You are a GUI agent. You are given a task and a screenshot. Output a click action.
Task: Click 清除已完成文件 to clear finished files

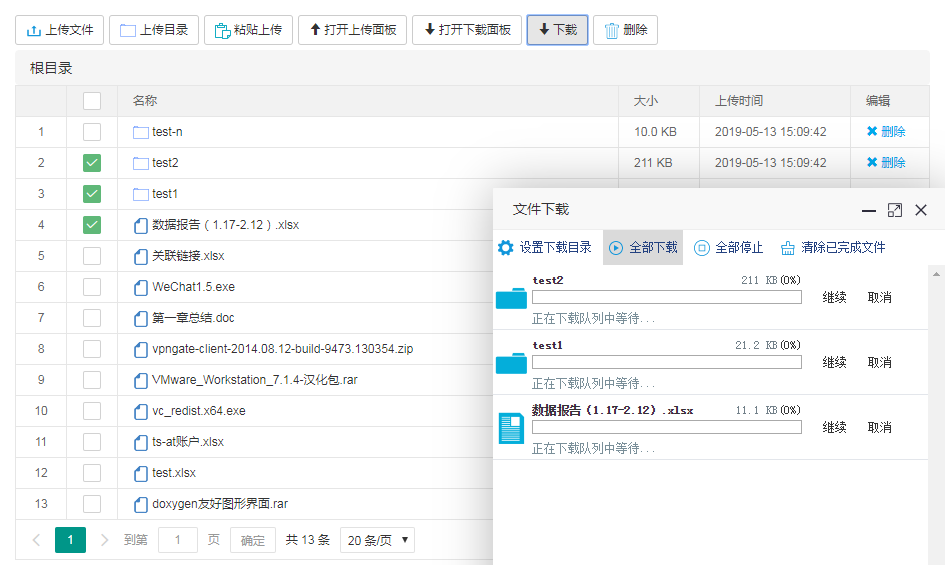[x=833, y=247]
